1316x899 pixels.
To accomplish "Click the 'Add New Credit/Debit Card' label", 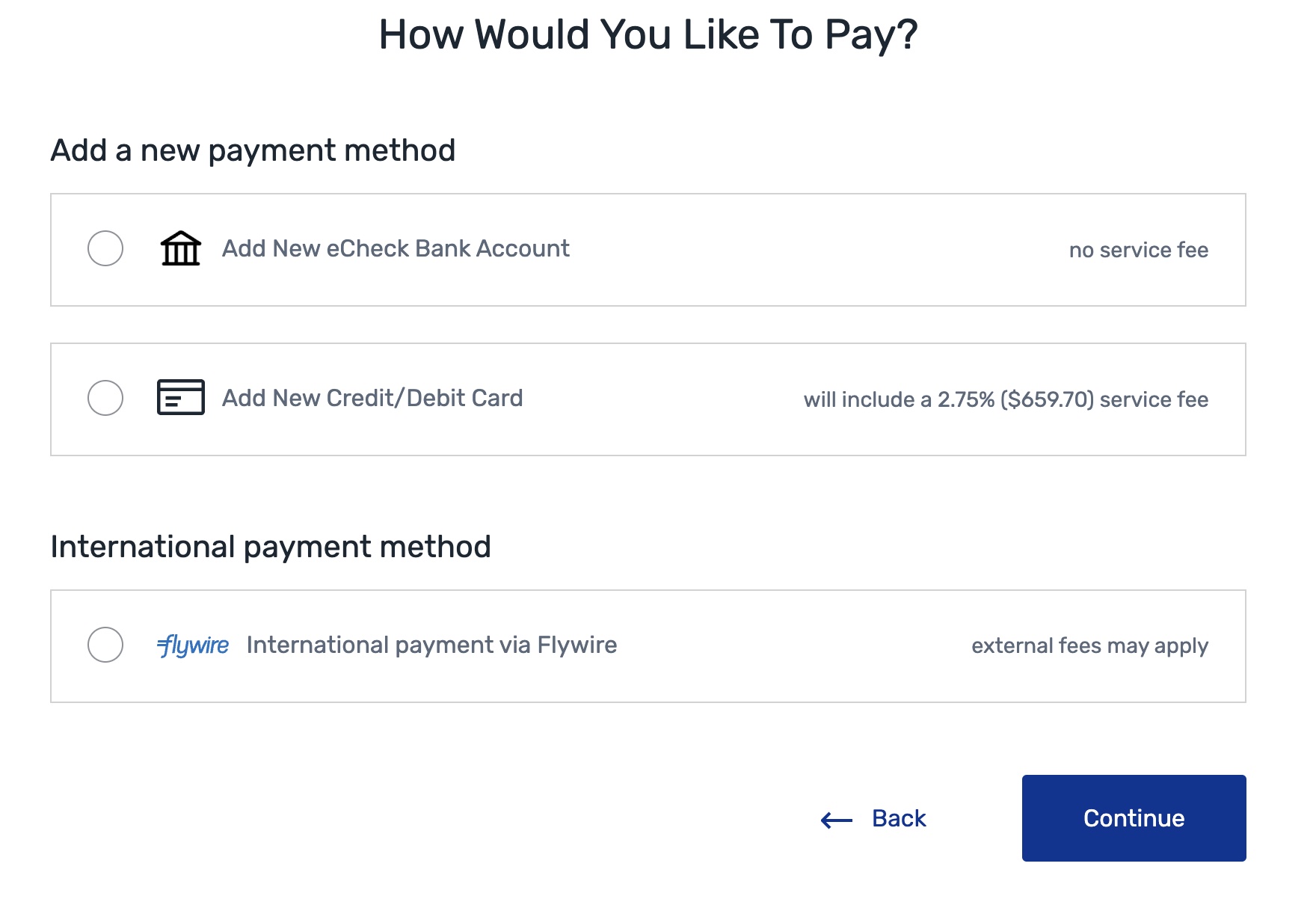I will click(372, 398).
